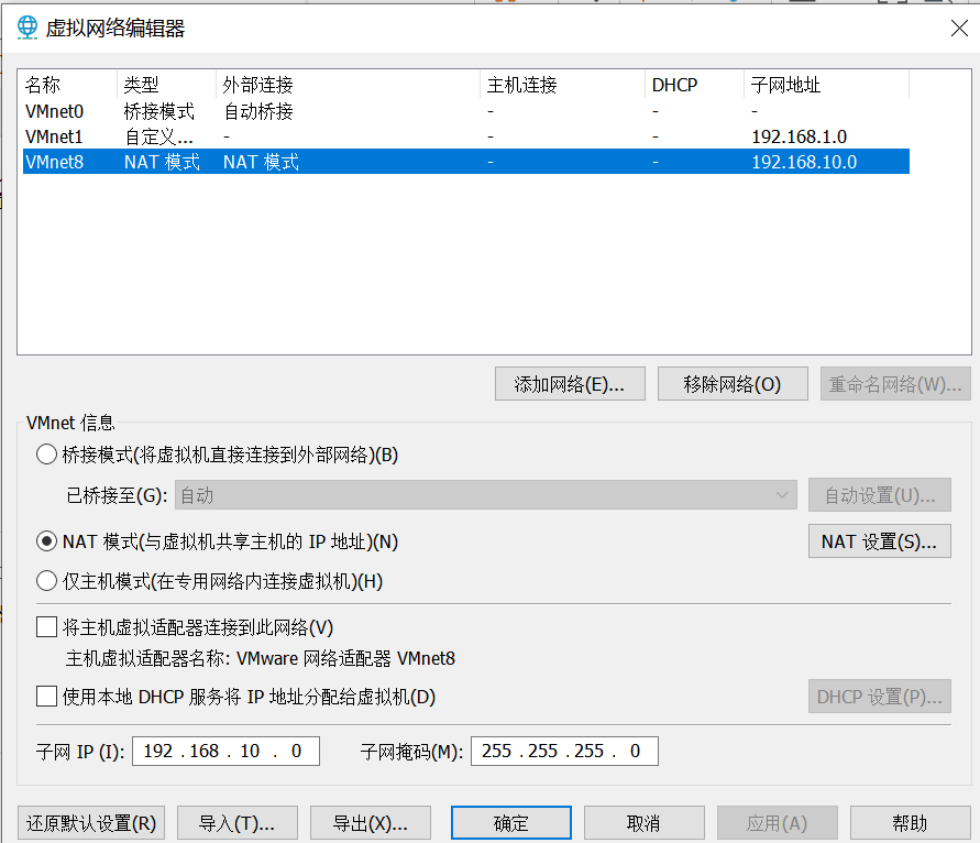Click the 重命名网络(W)... button
The image size is (980, 843).
coord(895,384)
